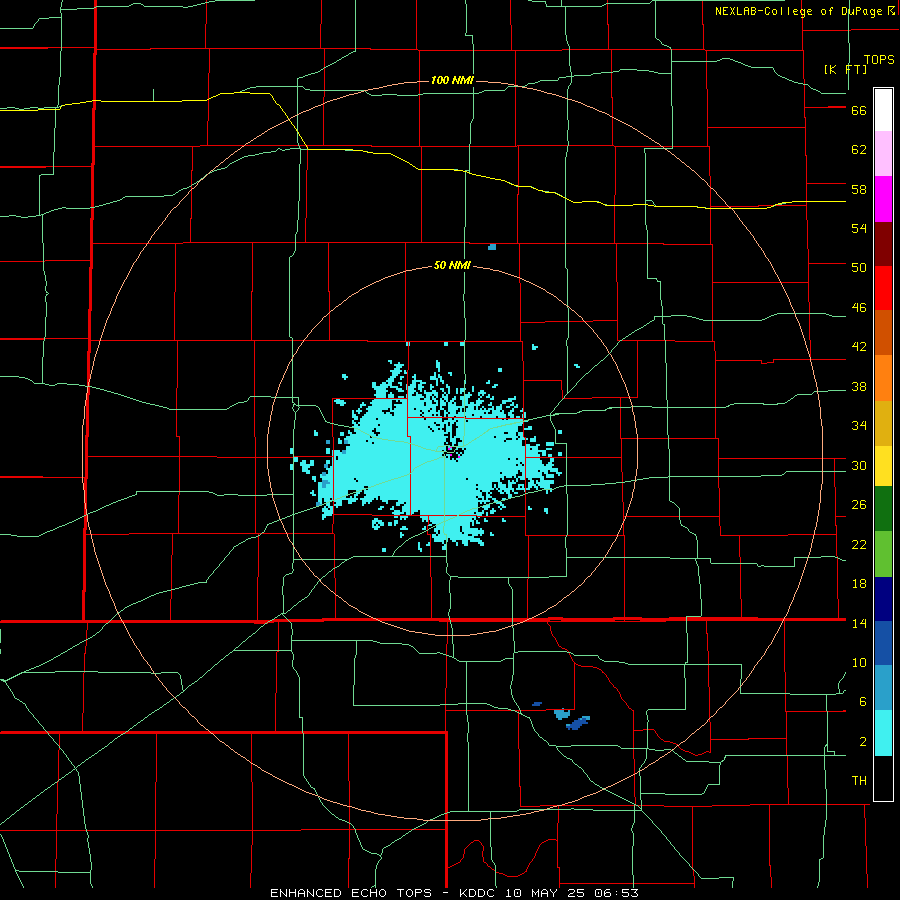900x900 pixels.
Task: Click the magenta legend swatch
Action: click(883, 199)
